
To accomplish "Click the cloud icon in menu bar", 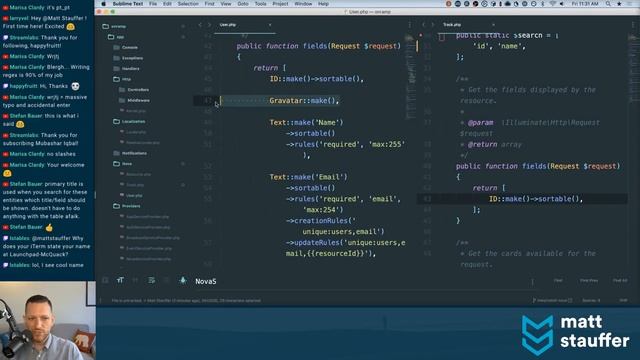I will tap(507, 4).
